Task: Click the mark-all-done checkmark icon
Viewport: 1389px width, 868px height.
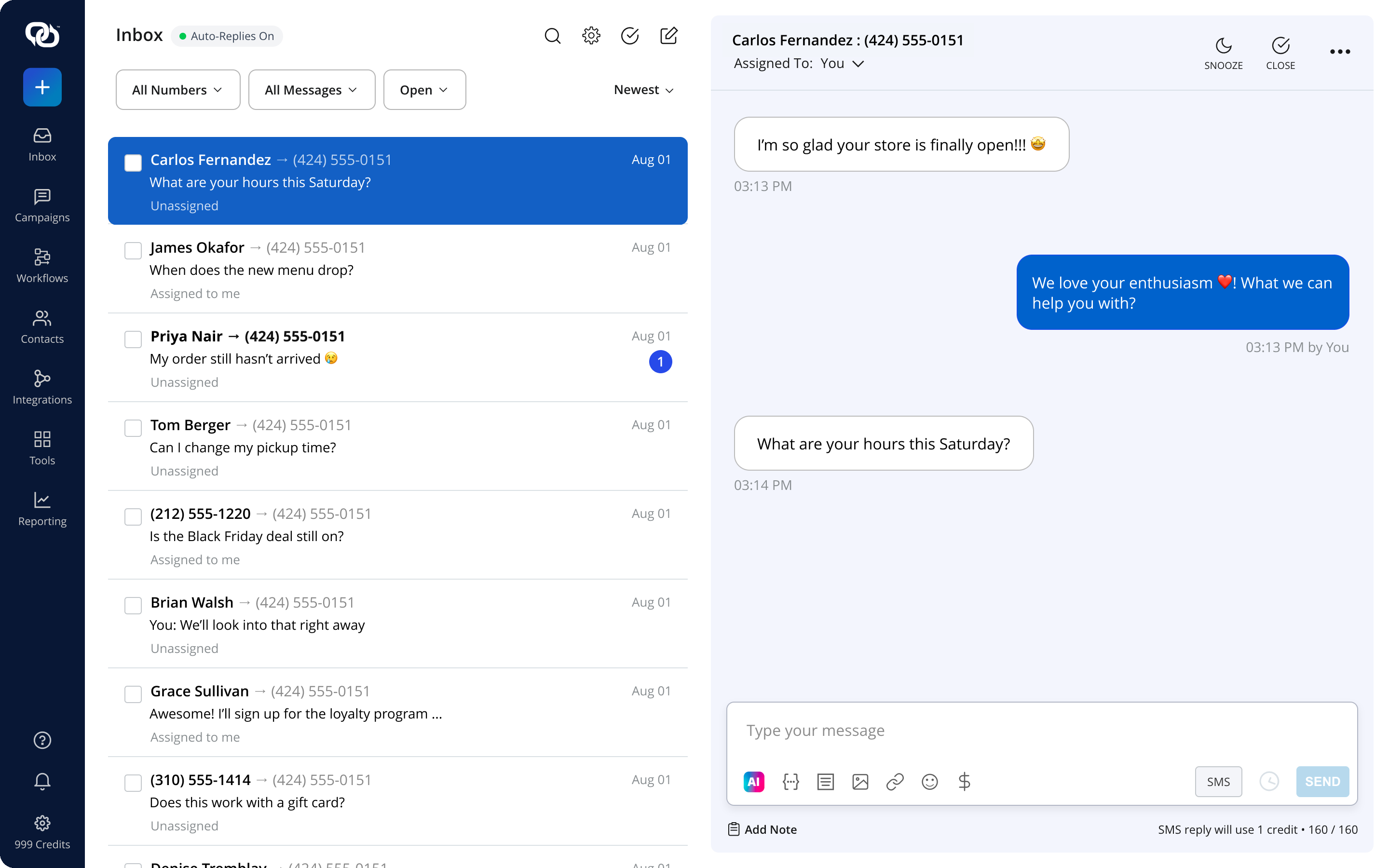Action: click(630, 36)
